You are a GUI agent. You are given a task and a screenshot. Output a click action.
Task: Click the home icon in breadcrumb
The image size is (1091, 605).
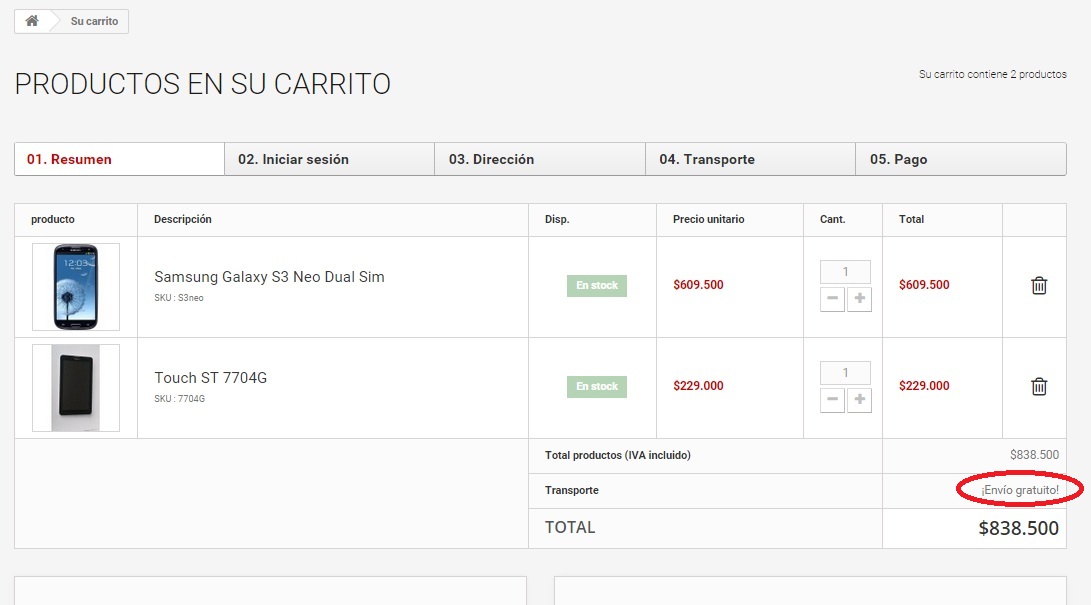tap(32, 21)
